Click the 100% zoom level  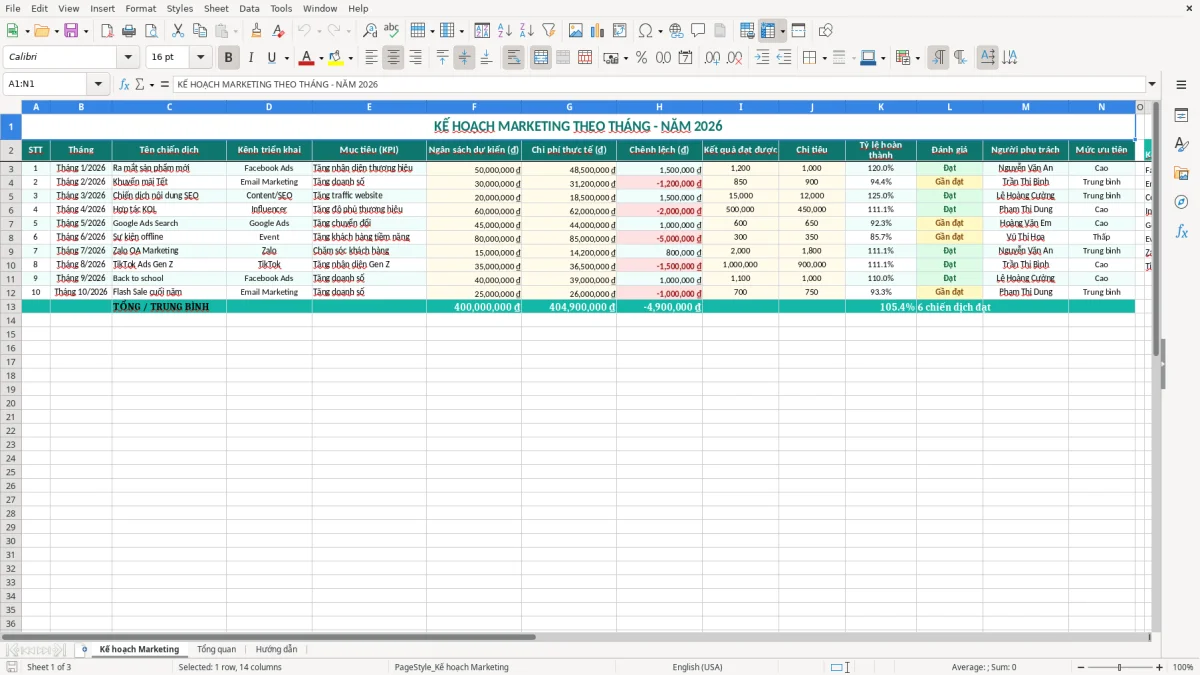pos(1183,667)
